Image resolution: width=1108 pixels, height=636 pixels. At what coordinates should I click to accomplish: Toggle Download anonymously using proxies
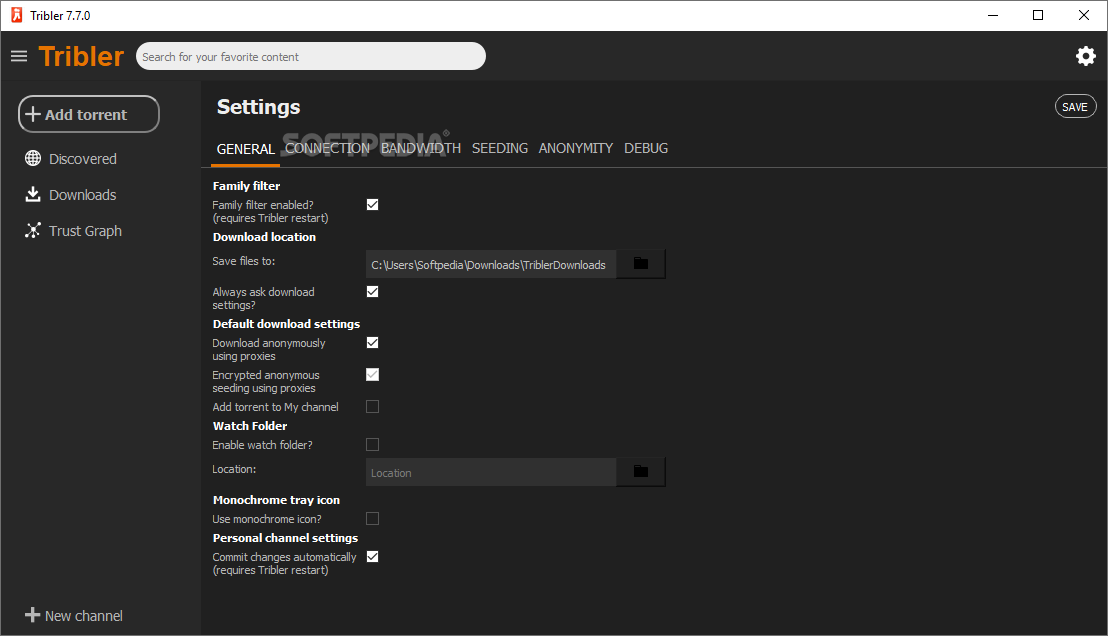point(372,342)
